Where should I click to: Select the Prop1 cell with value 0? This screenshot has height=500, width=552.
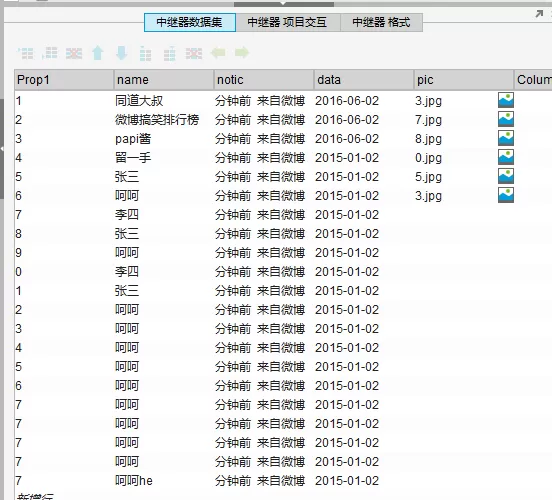click(64, 272)
